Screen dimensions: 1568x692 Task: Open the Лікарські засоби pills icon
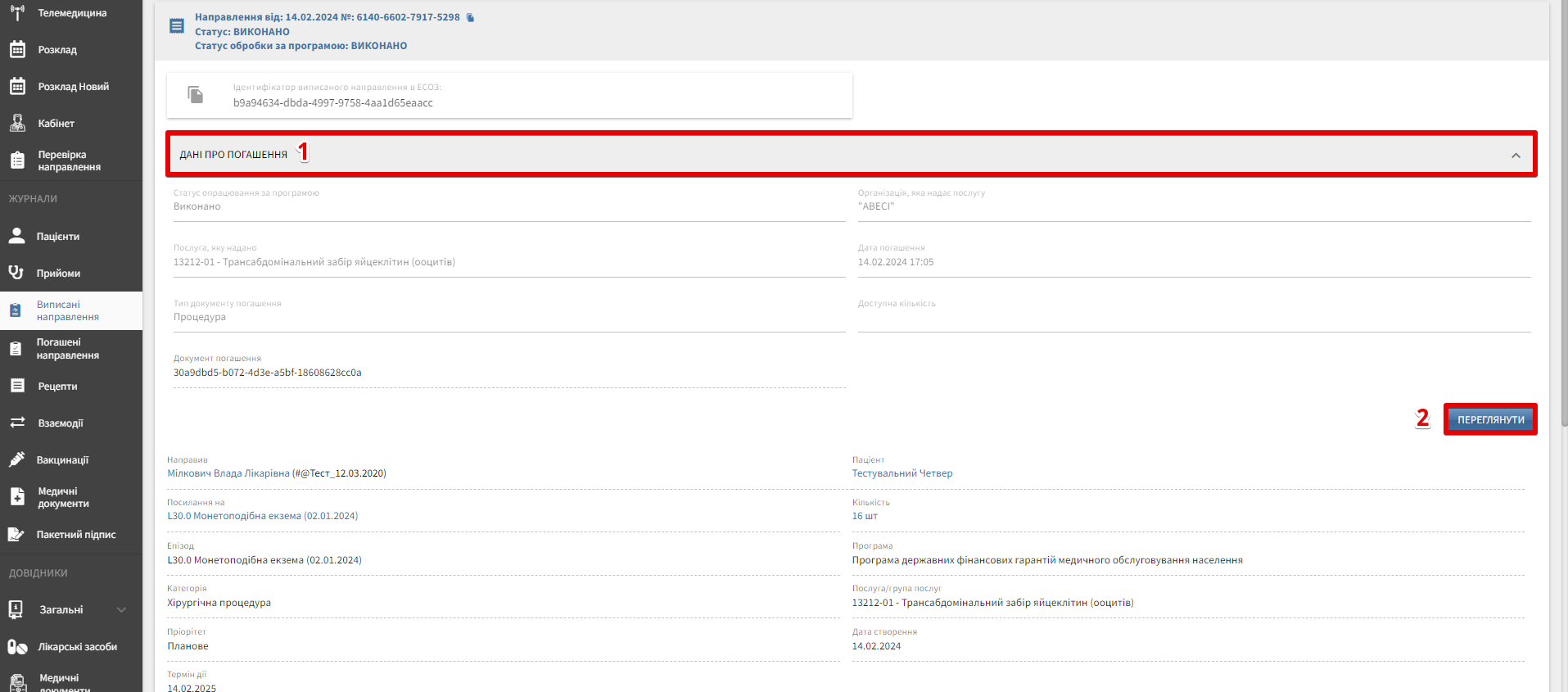click(x=17, y=647)
